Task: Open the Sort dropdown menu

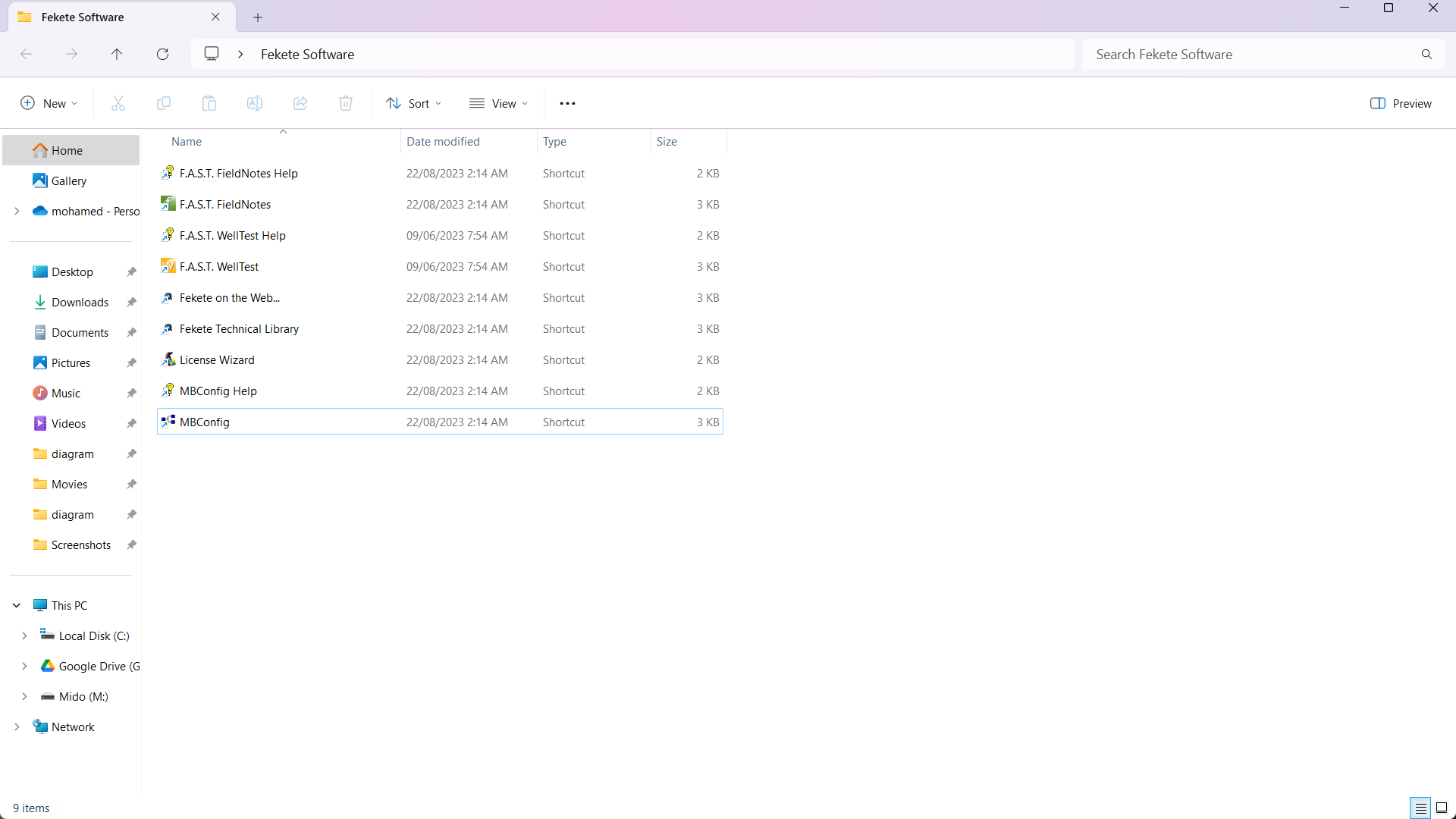Action: coord(413,103)
